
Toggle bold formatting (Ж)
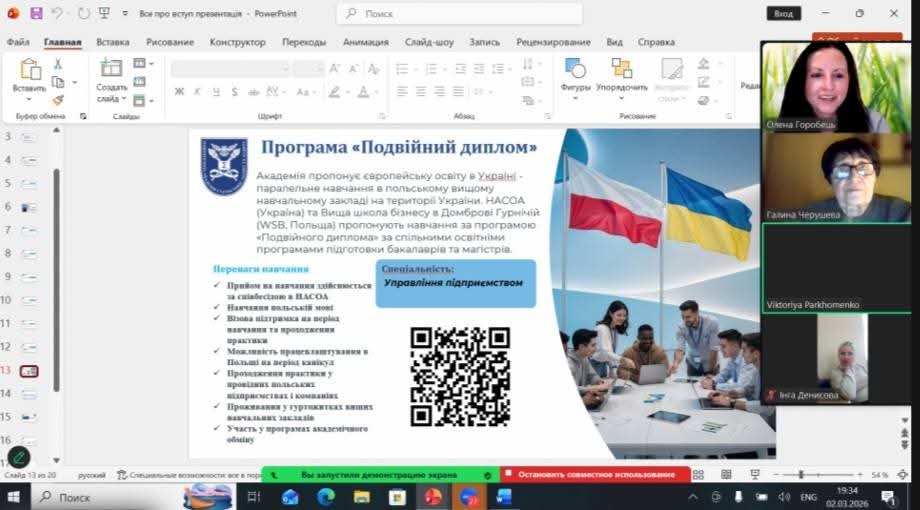point(179,91)
